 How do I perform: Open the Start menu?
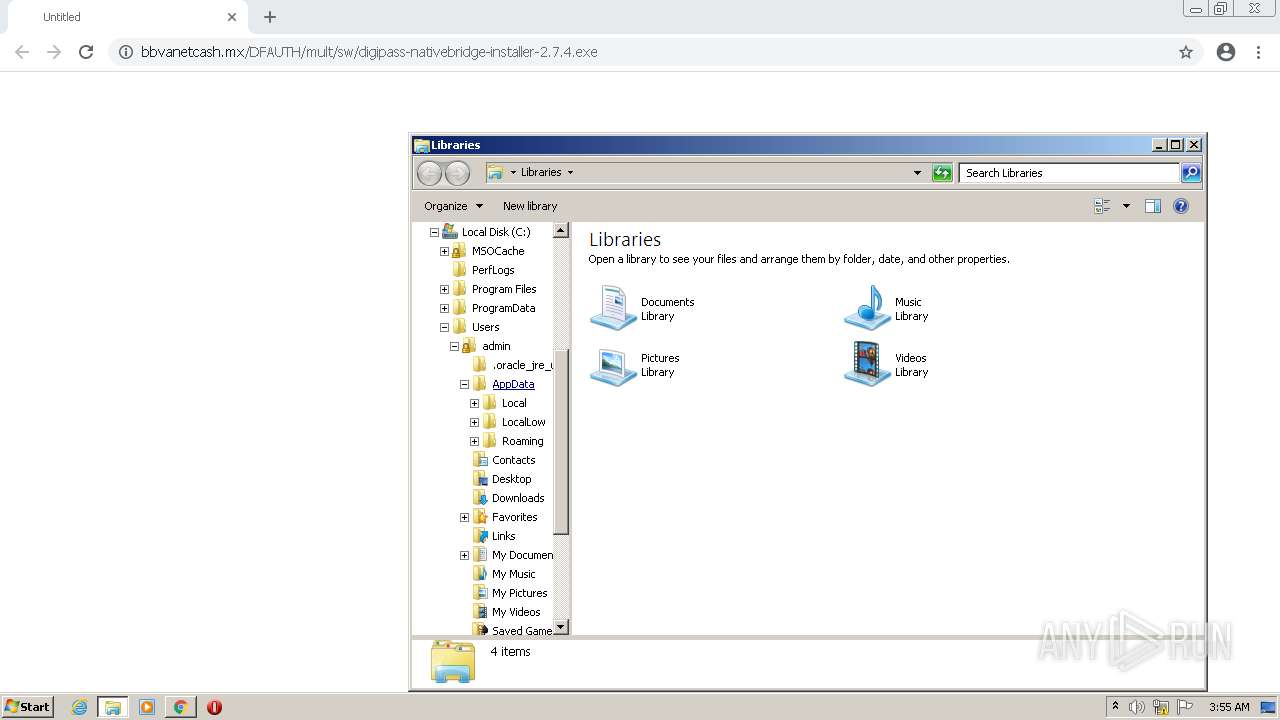pyautogui.click(x=28, y=707)
